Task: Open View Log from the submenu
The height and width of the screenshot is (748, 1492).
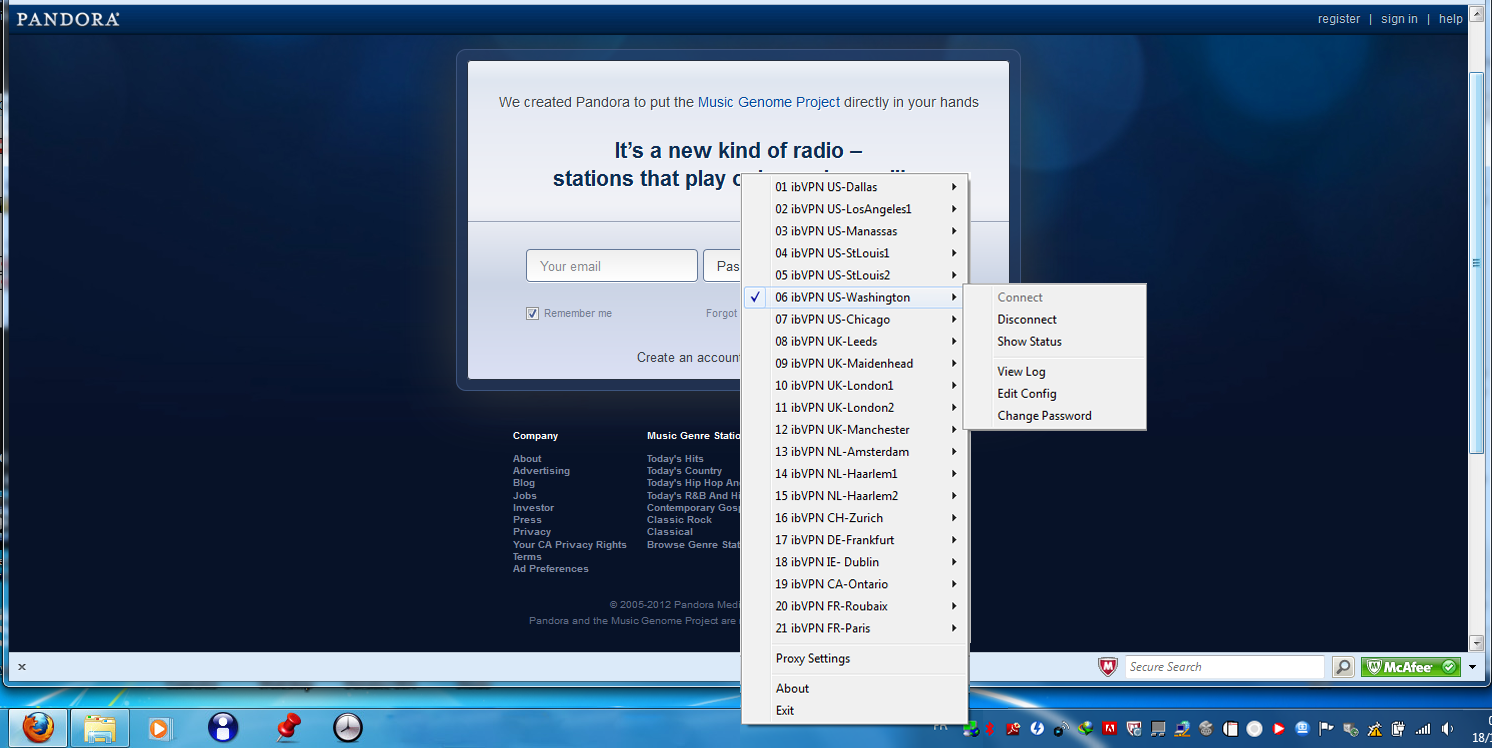Action: (1054, 372)
